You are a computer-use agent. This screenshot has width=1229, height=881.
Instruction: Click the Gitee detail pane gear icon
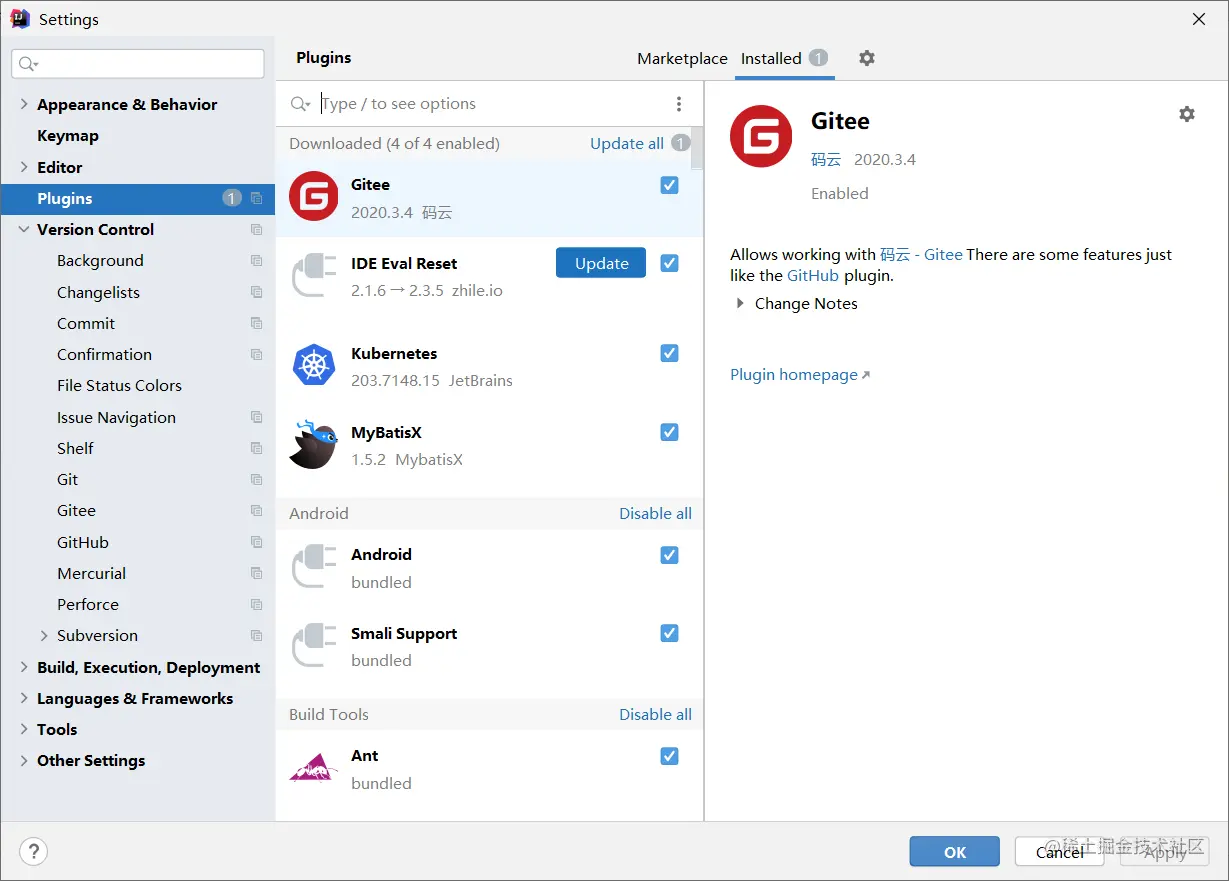pos(1187,114)
